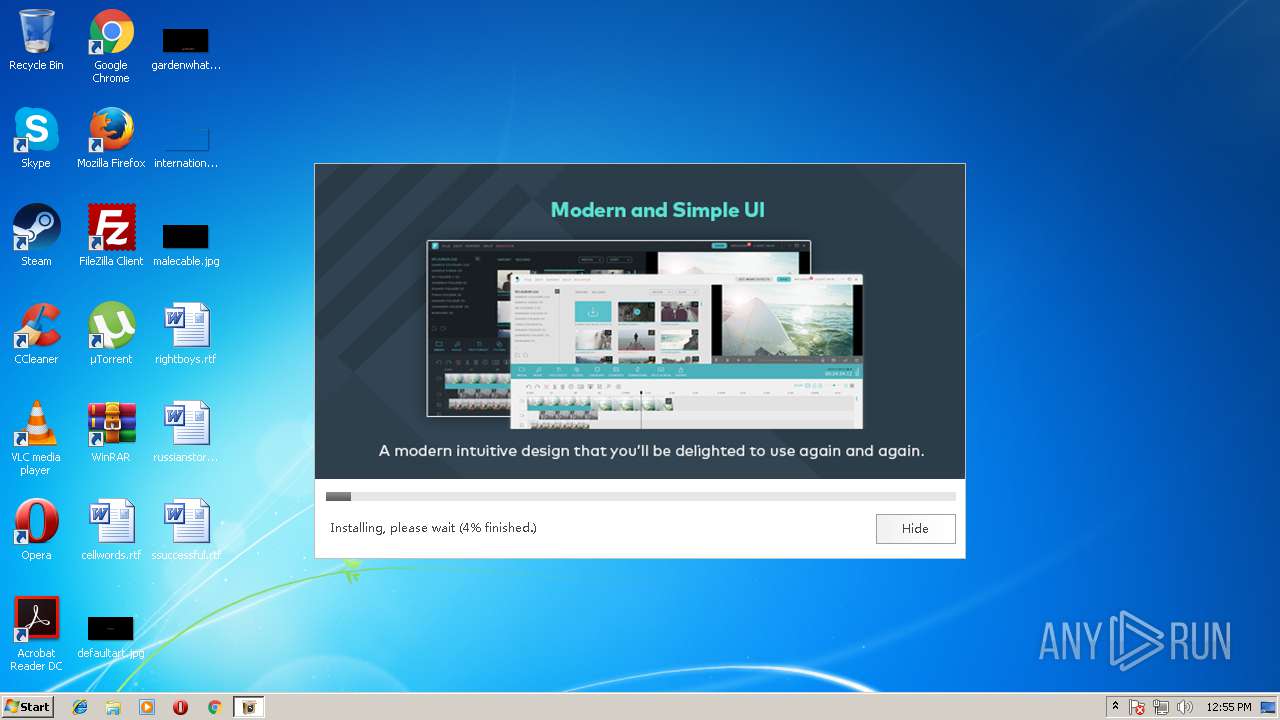Show hidden system tray icons
1280x720 pixels.
point(1115,707)
